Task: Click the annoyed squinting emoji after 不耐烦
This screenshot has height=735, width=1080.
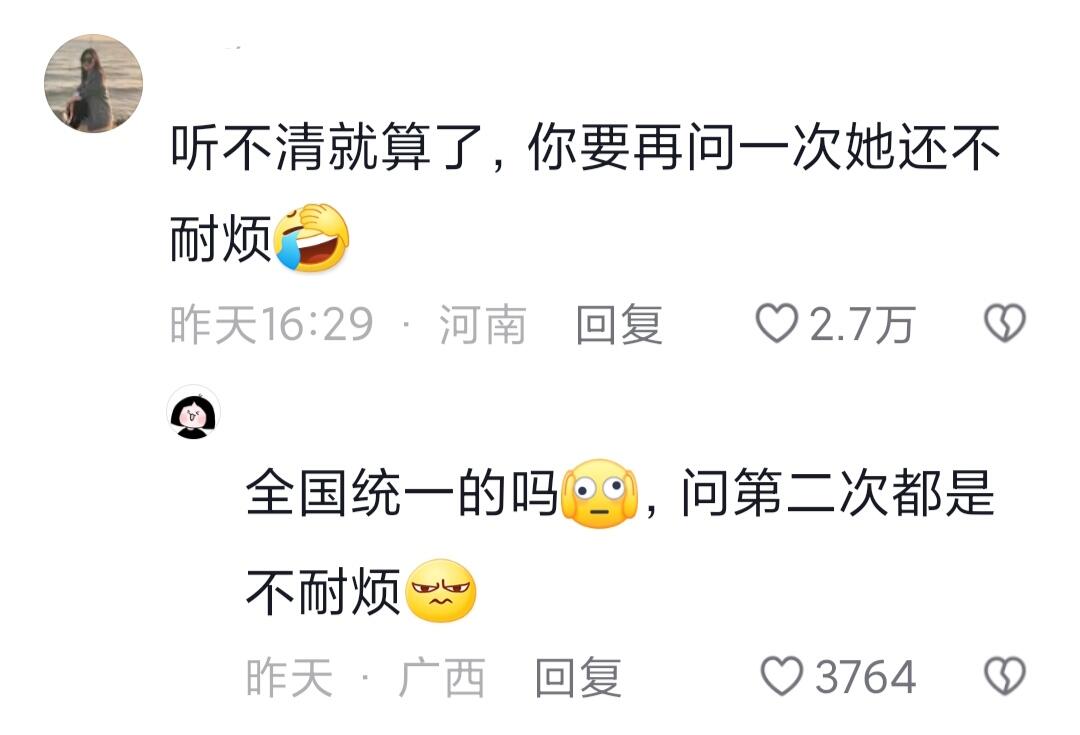Action: pos(442,591)
